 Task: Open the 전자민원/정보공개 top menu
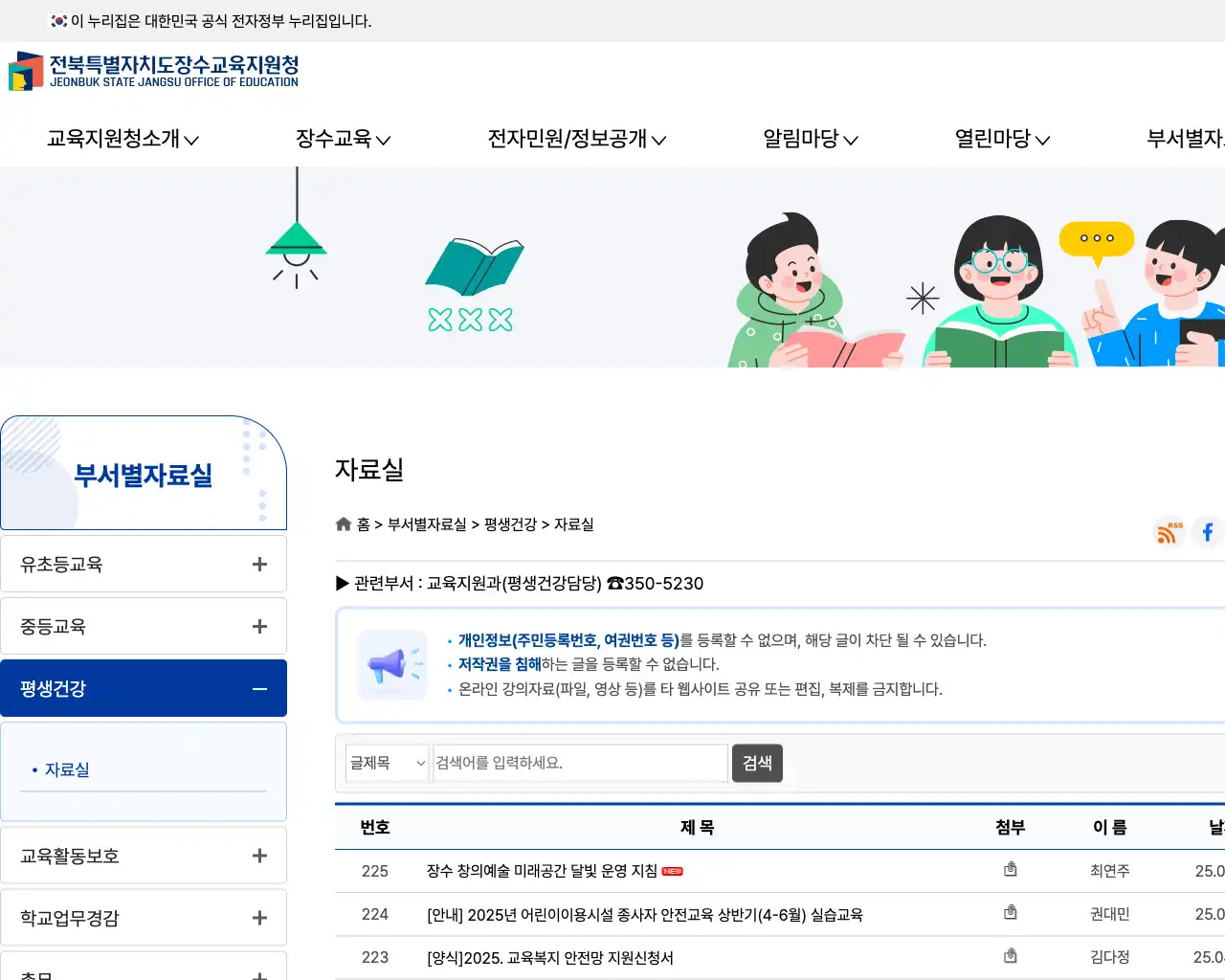[x=577, y=139]
